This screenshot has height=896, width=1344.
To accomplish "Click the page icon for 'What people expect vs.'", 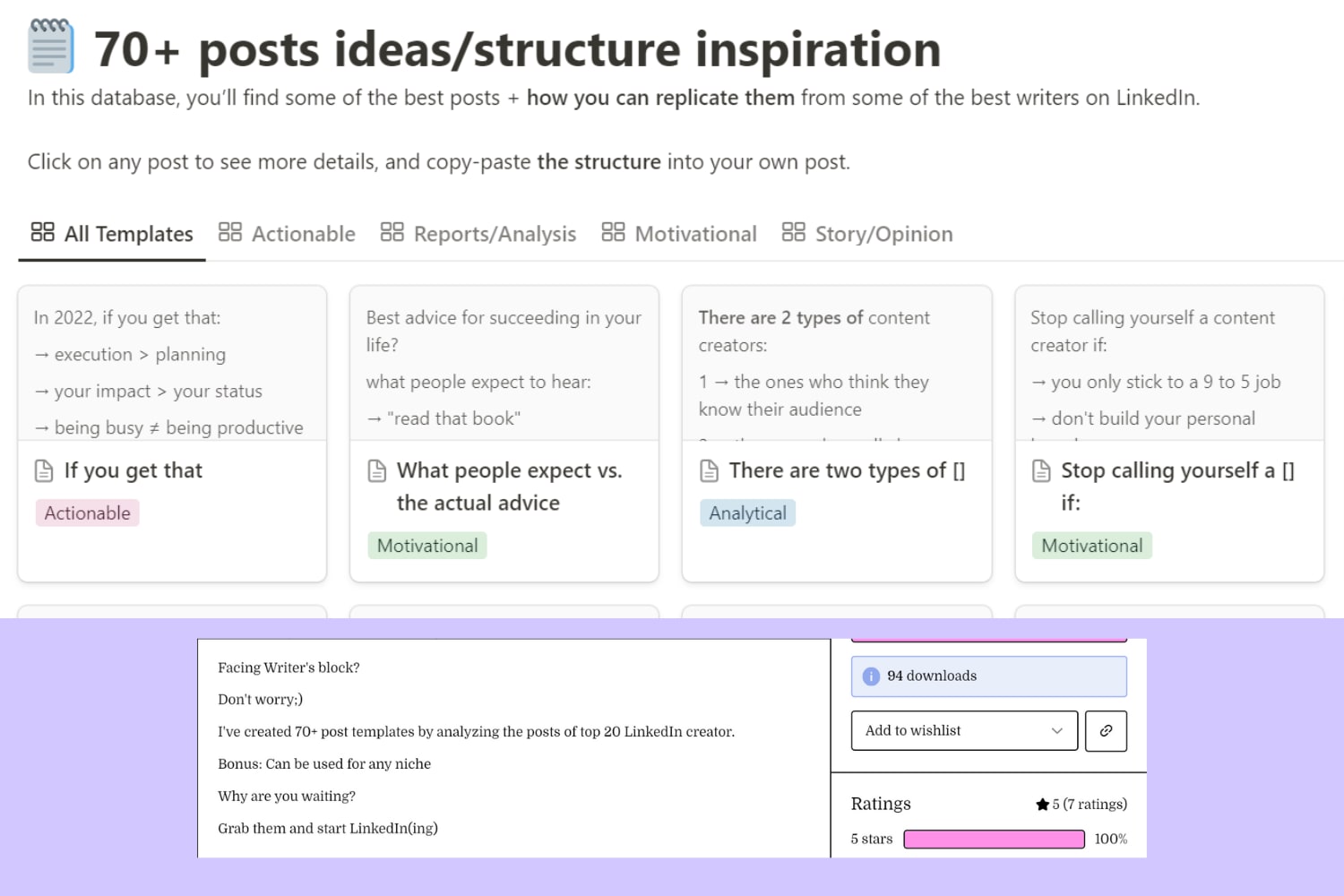I will coord(377,470).
